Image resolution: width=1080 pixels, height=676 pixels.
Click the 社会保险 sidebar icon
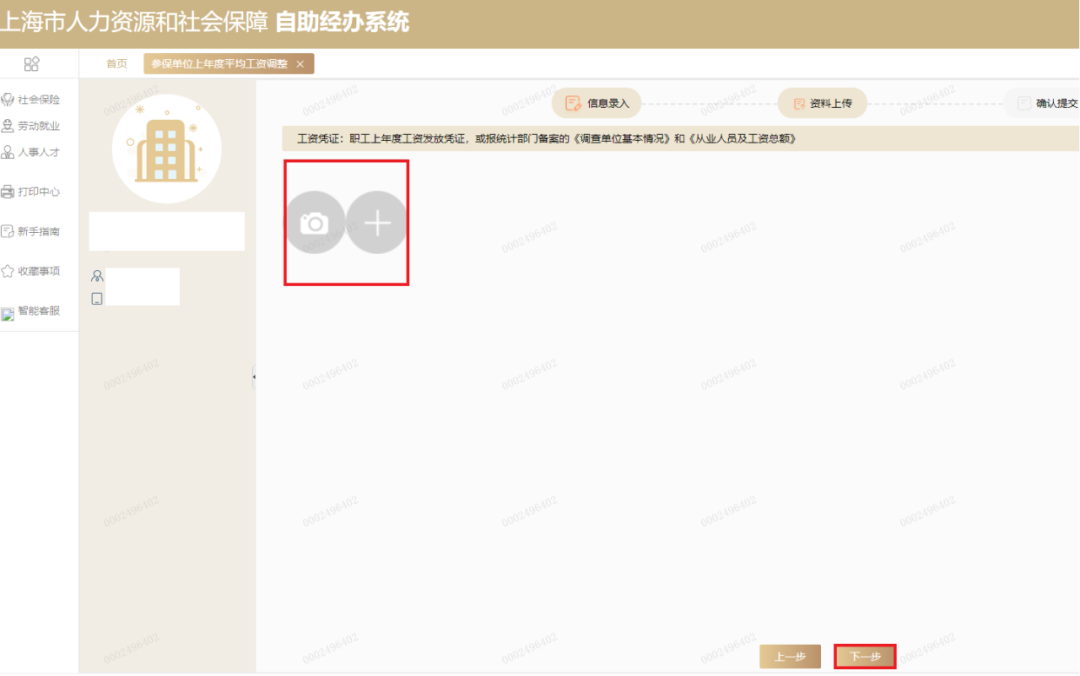tap(8, 100)
